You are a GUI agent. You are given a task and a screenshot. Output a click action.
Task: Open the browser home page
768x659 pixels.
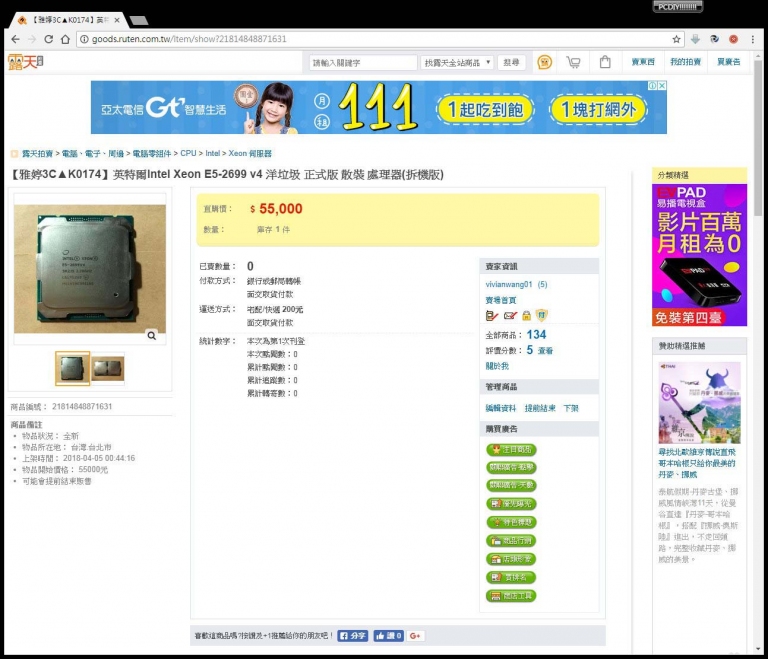pyautogui.click(x=65, y=39)
